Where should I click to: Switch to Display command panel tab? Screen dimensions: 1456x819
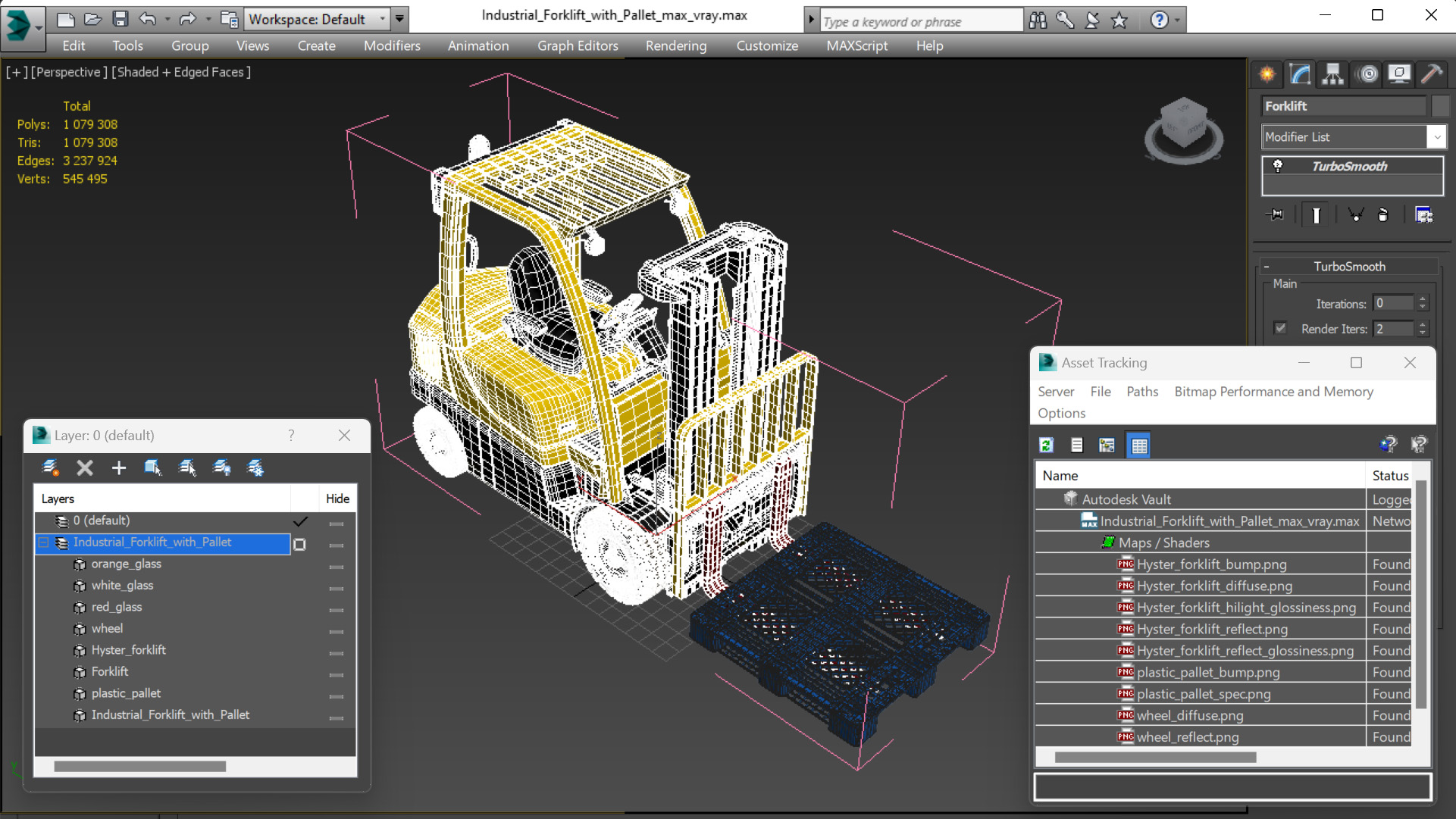[x=1399, y=74]
